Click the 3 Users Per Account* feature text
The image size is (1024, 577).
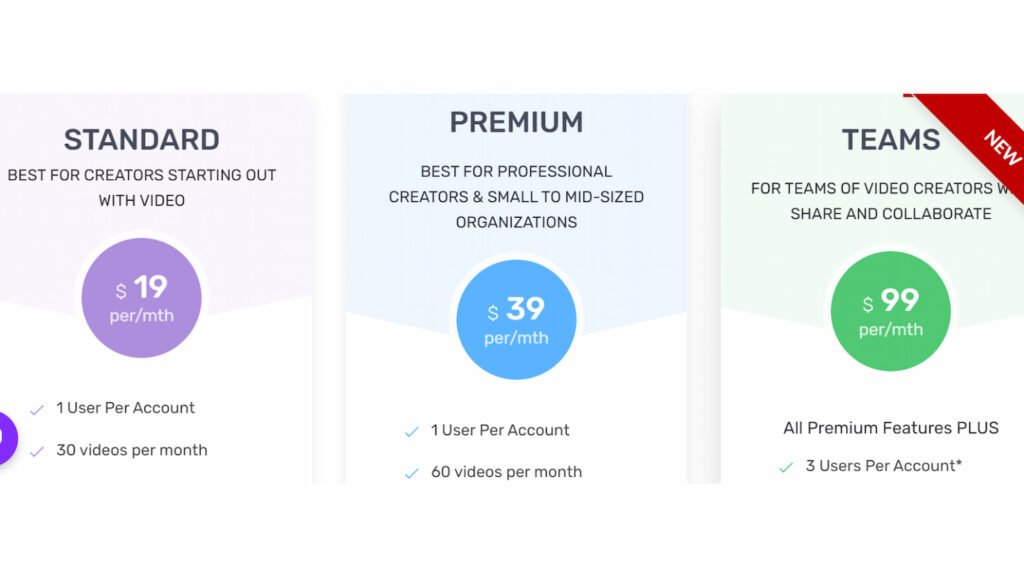[884, 466]
